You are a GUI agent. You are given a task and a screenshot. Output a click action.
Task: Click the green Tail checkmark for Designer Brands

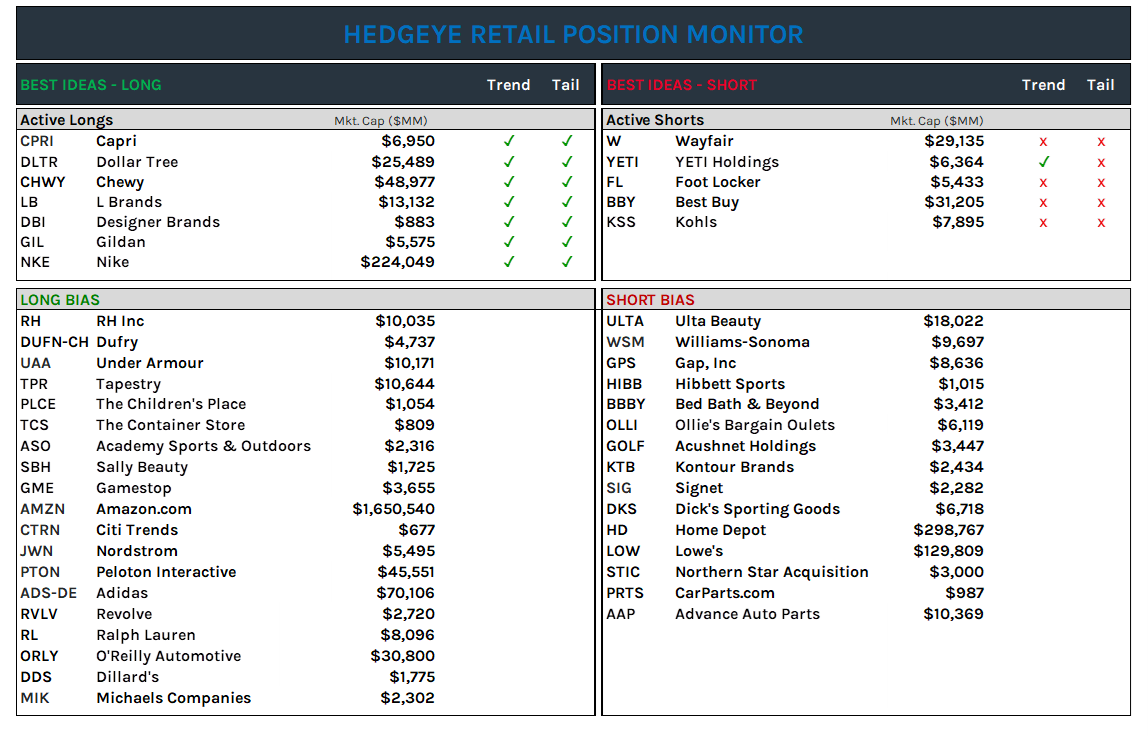click(567, 221)
